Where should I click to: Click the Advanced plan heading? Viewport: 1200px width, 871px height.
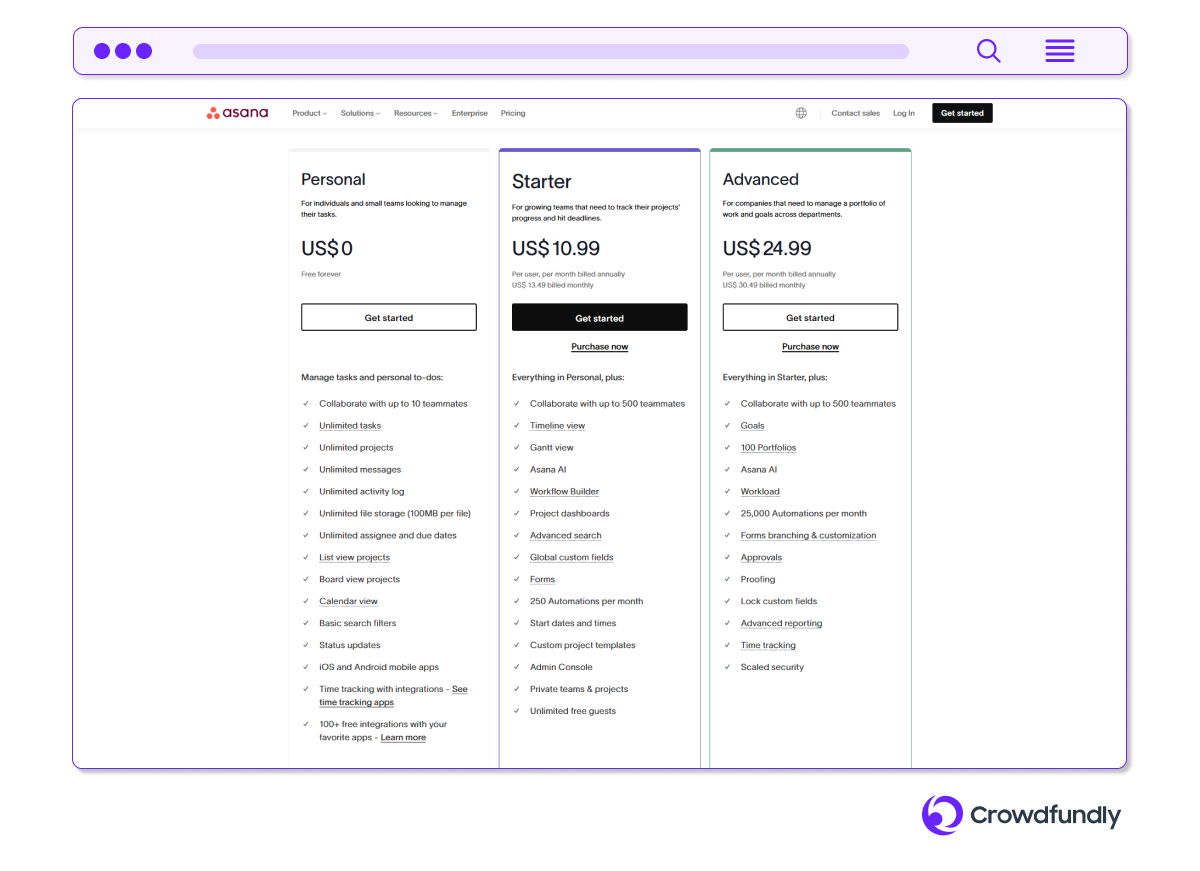[x=761, y=180]
